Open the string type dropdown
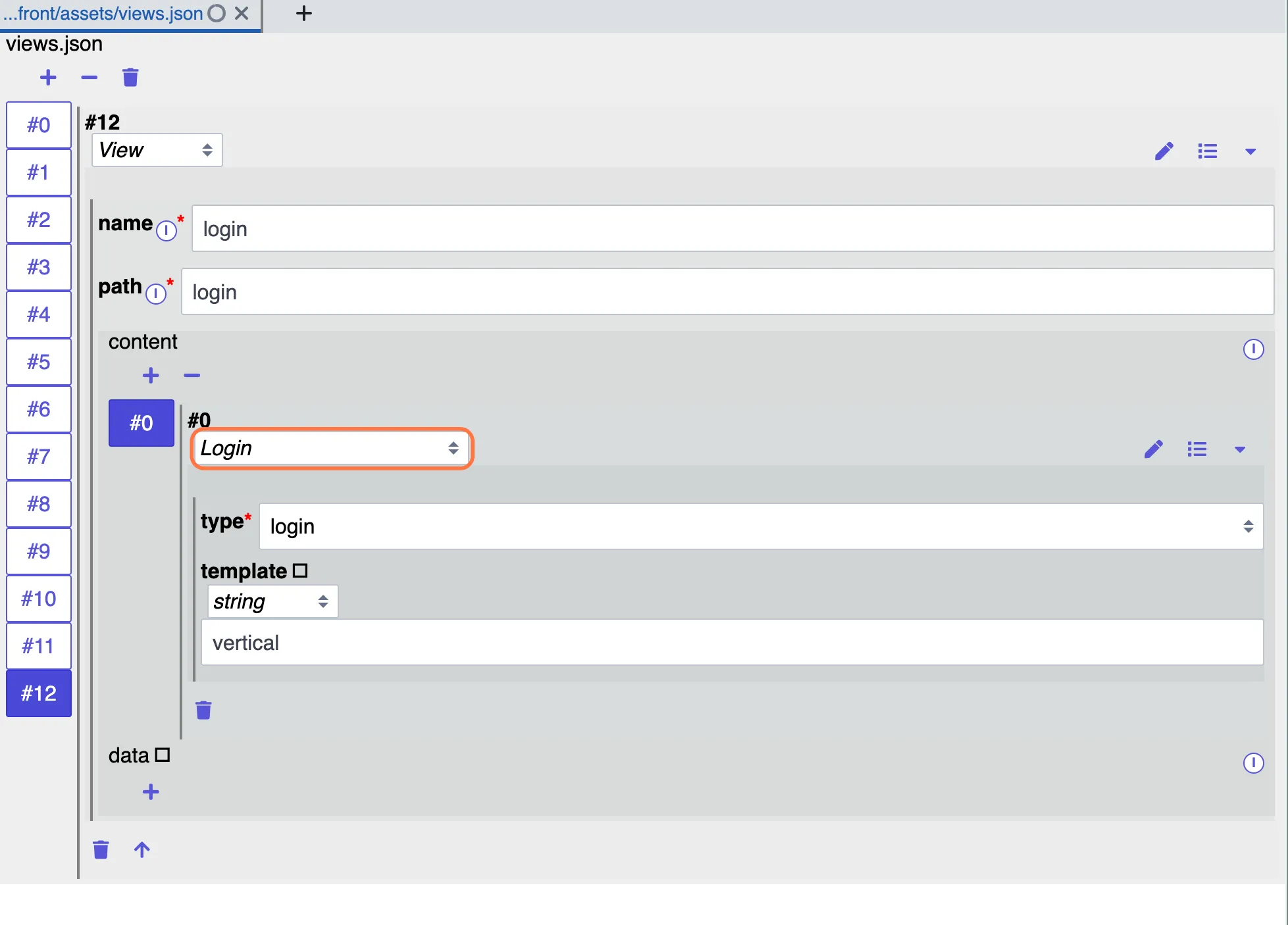 [x=272, y=601]
